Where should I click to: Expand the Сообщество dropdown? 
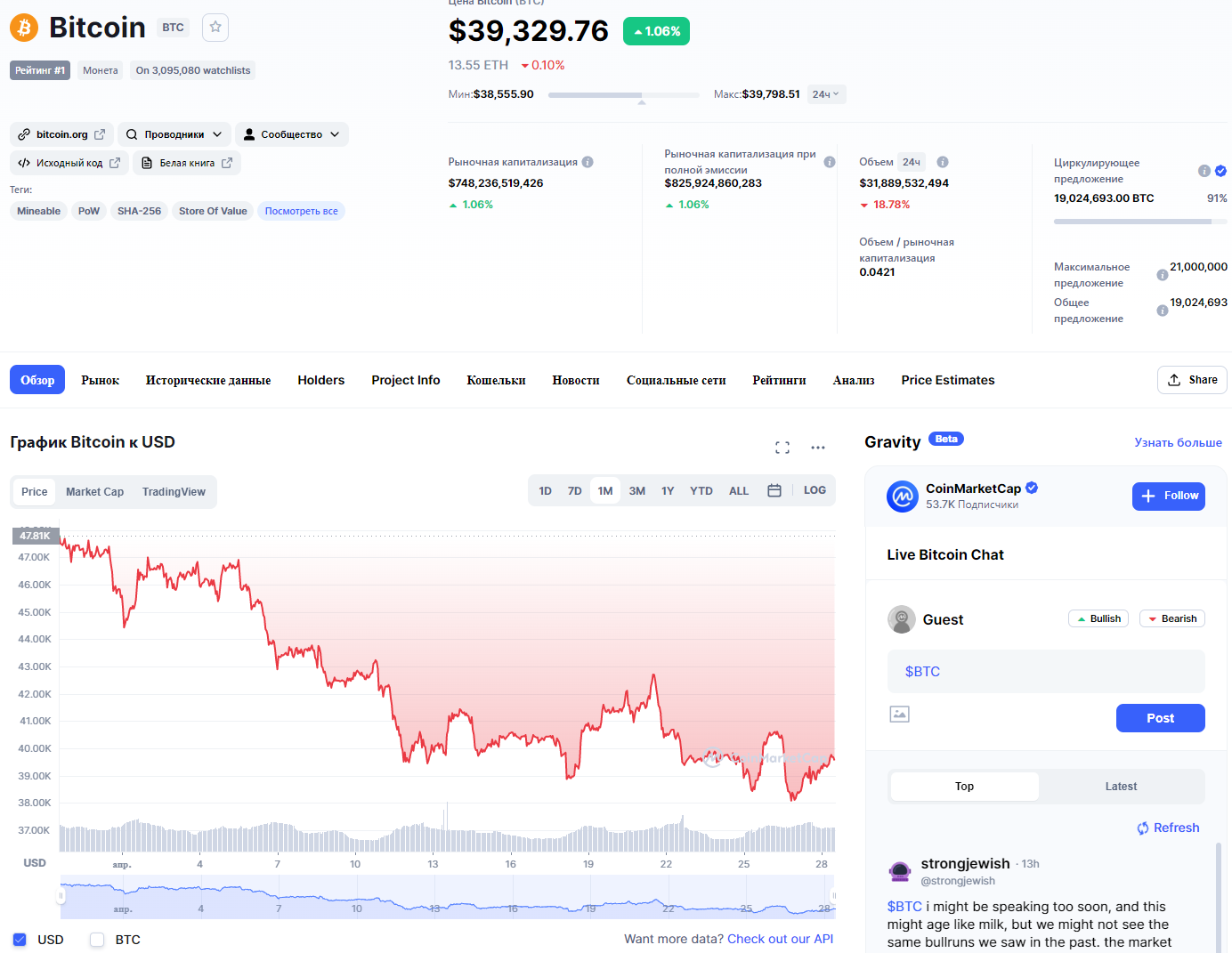click(291, 134)
